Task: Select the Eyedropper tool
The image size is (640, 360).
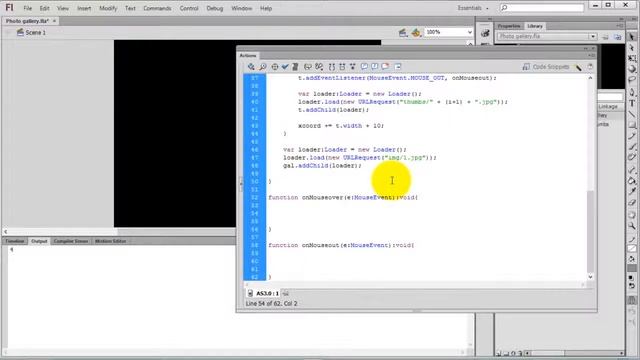Action: (x=632, y=191)
